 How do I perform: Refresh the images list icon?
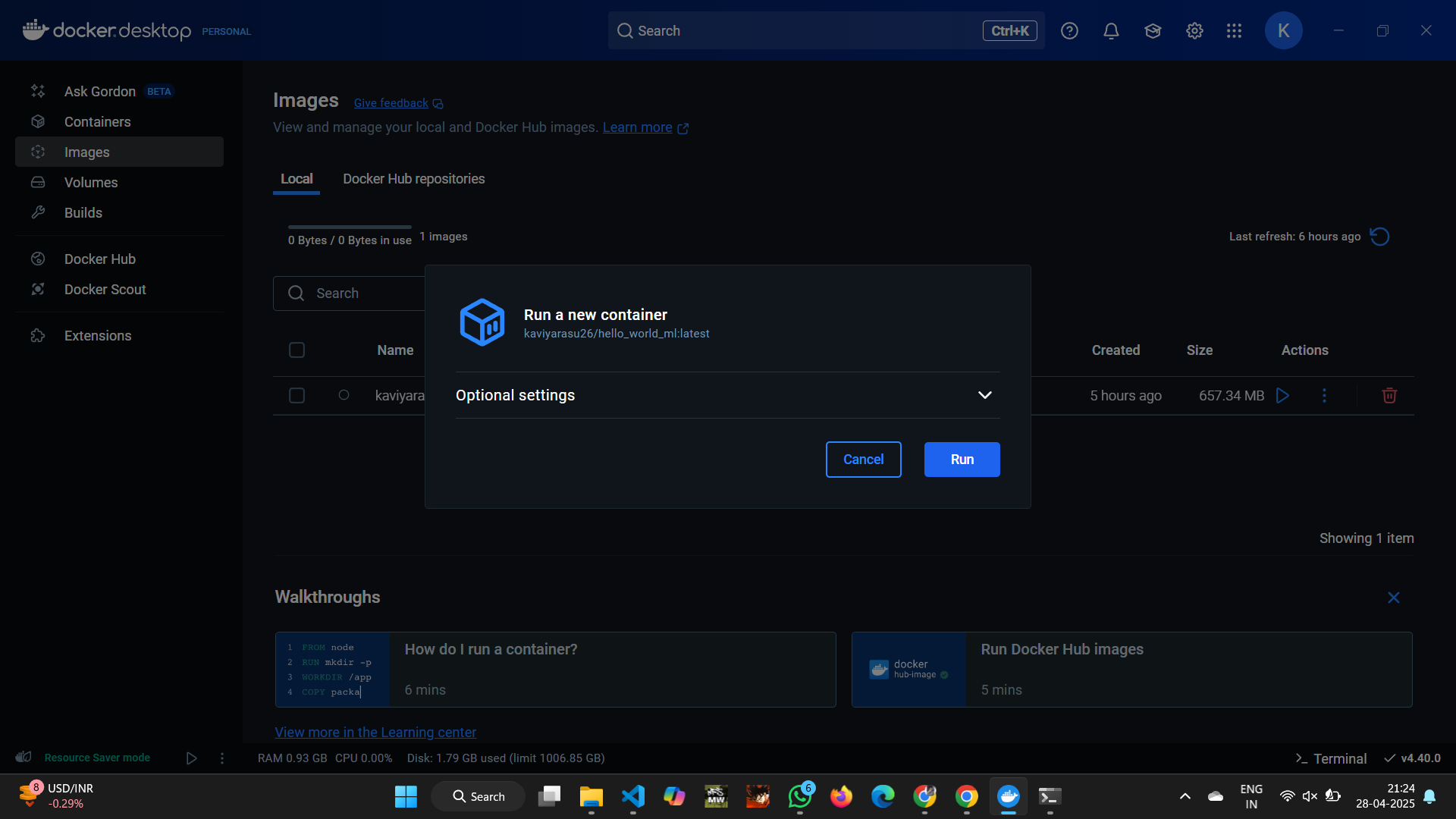[1379, 237]
